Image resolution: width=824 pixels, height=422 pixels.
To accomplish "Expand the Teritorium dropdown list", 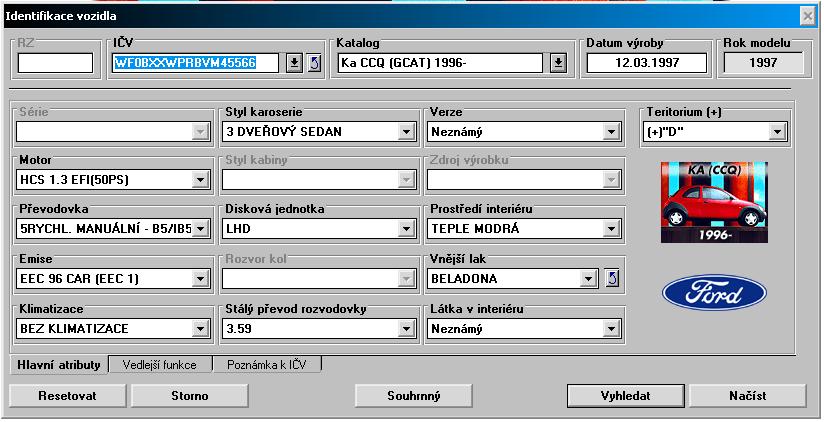I will tap(776, 131).
